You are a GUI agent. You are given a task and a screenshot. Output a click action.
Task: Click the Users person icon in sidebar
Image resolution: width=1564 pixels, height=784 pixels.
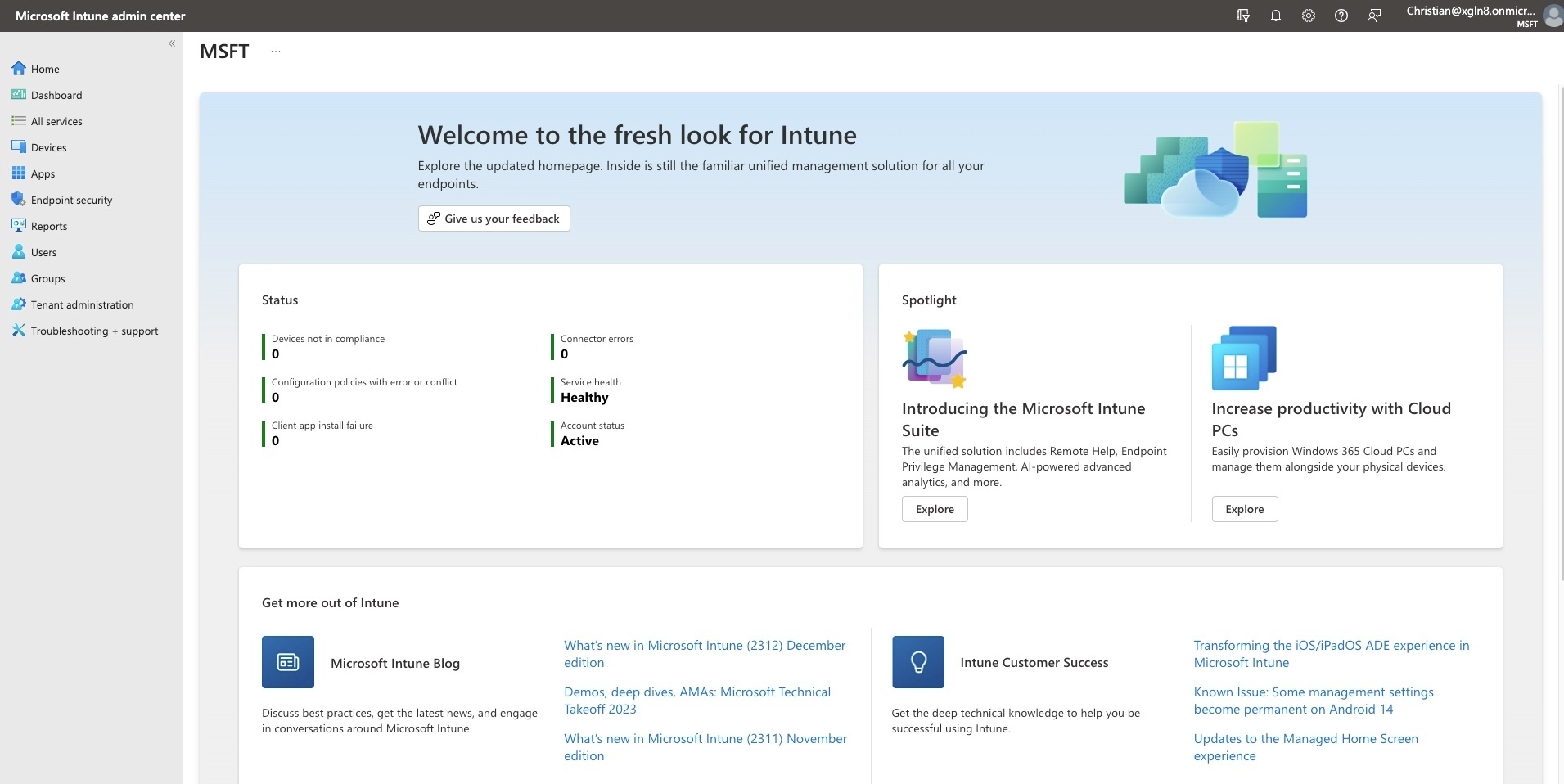pos(19,252)
